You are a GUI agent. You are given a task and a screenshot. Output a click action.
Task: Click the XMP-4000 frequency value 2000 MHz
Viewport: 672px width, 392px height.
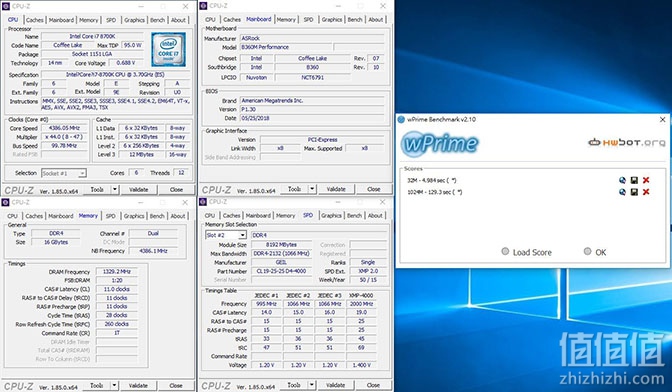361,304
